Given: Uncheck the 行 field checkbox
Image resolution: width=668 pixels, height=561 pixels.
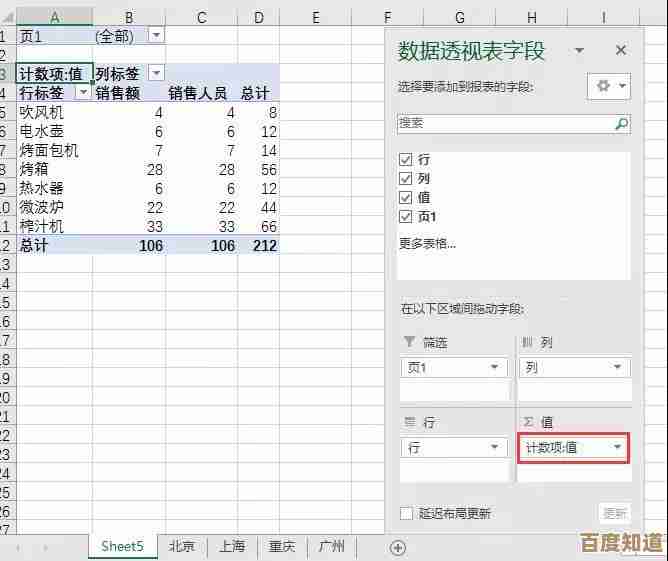Looking at the screenshot, I should [405, 160].
